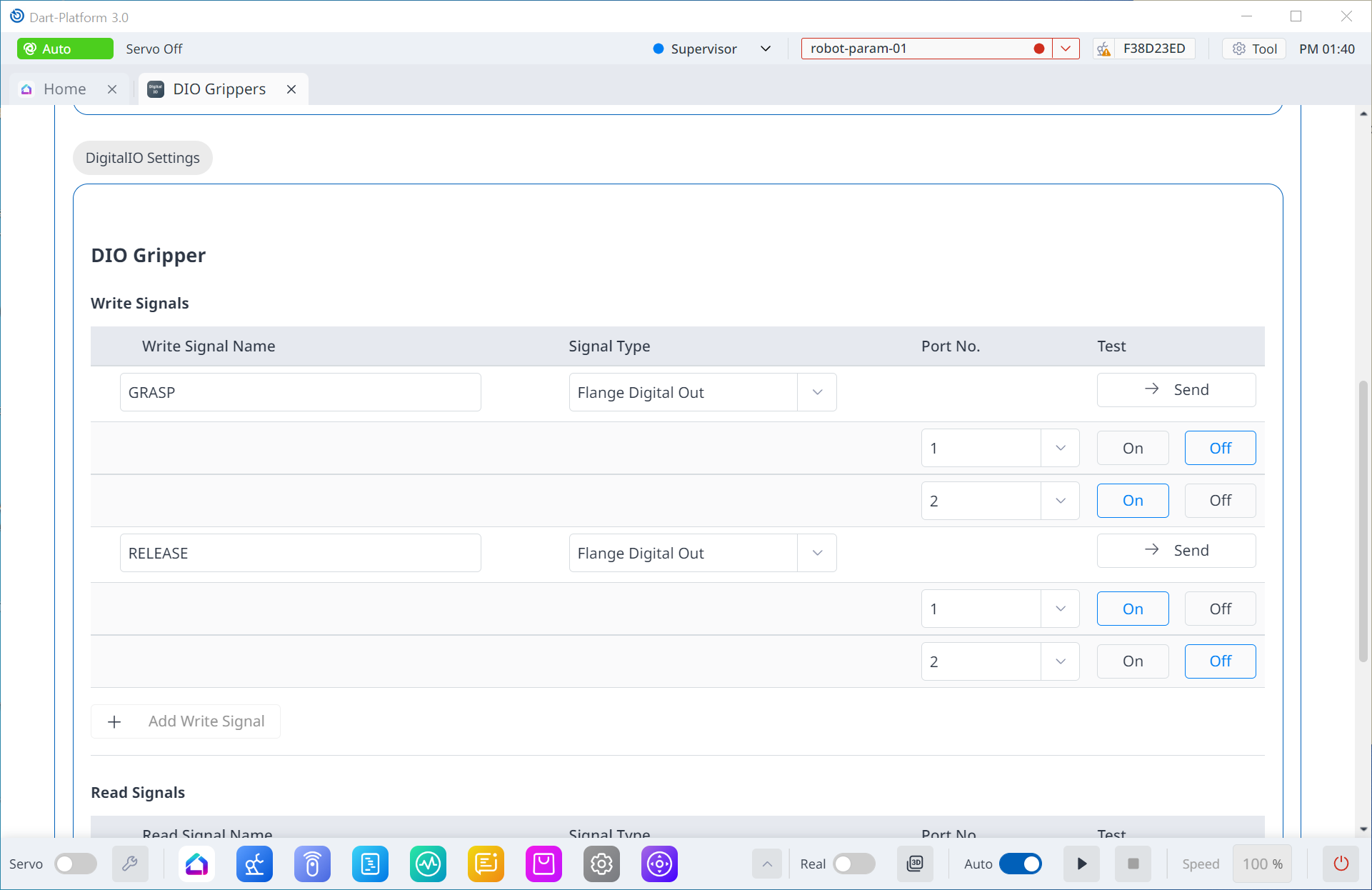The image size is (1372, 890).
Task: Switch to the Home tab
Action: 64,89
